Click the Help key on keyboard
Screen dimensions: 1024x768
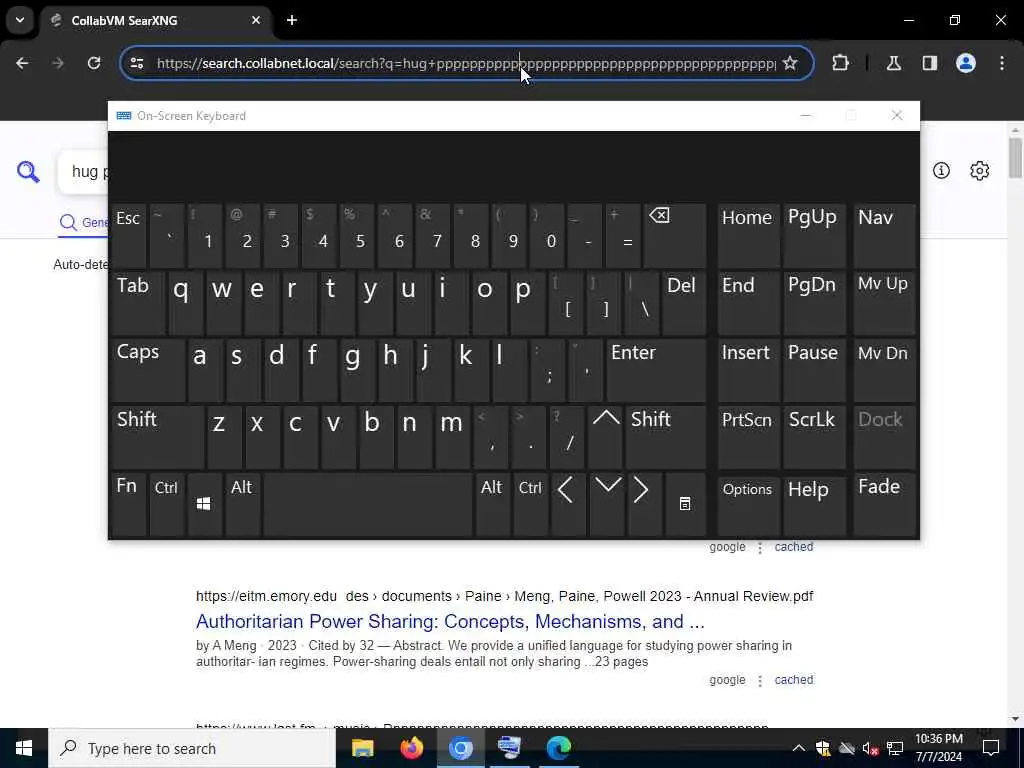click(814, 505)
